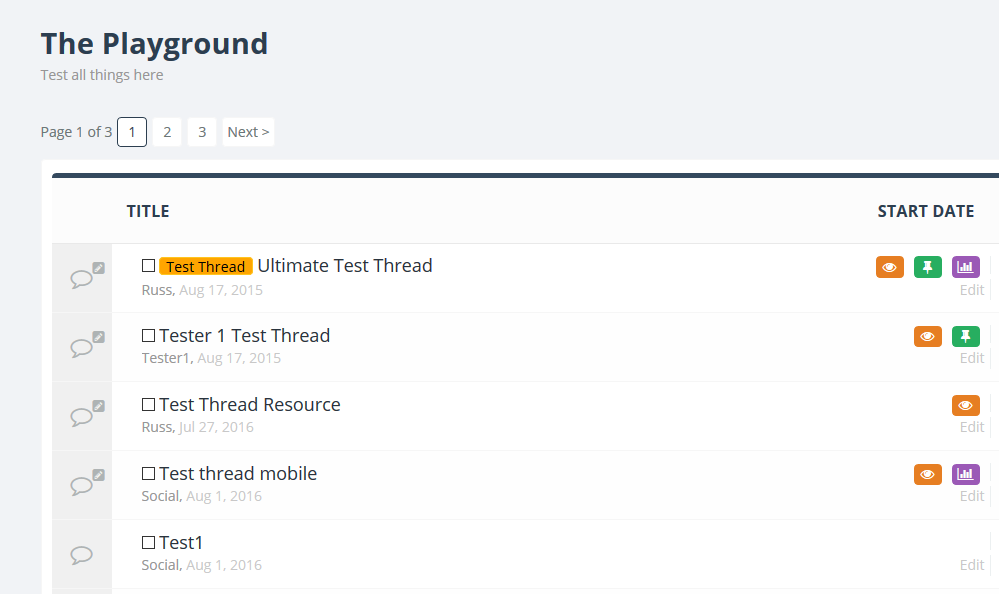
Task: Open the Test Thread Resource thread
Action: tap(250, 405)
